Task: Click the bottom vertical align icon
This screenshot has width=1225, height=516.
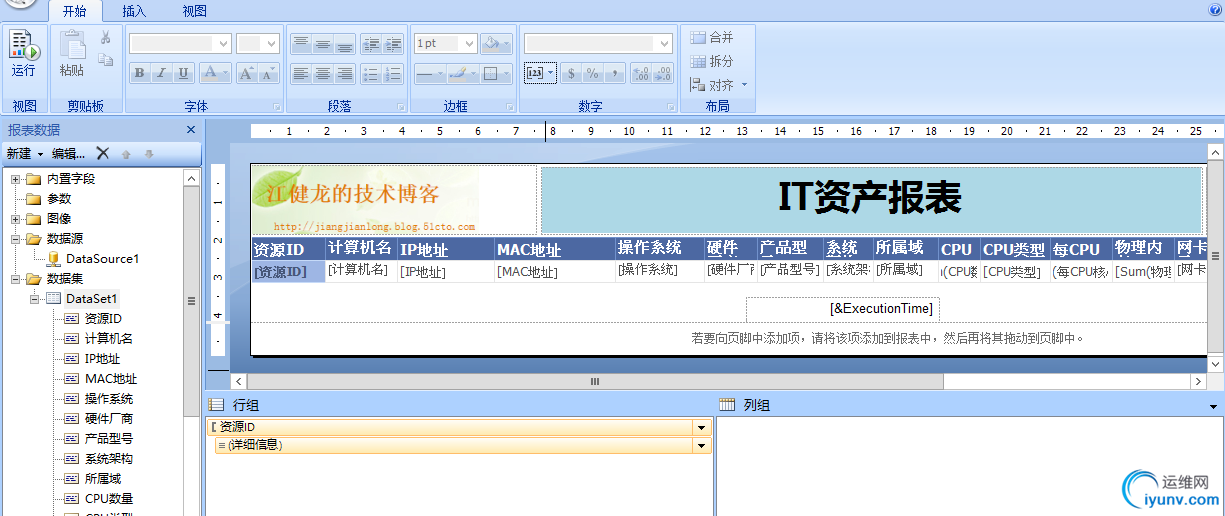Action: (x=345, y=44)
